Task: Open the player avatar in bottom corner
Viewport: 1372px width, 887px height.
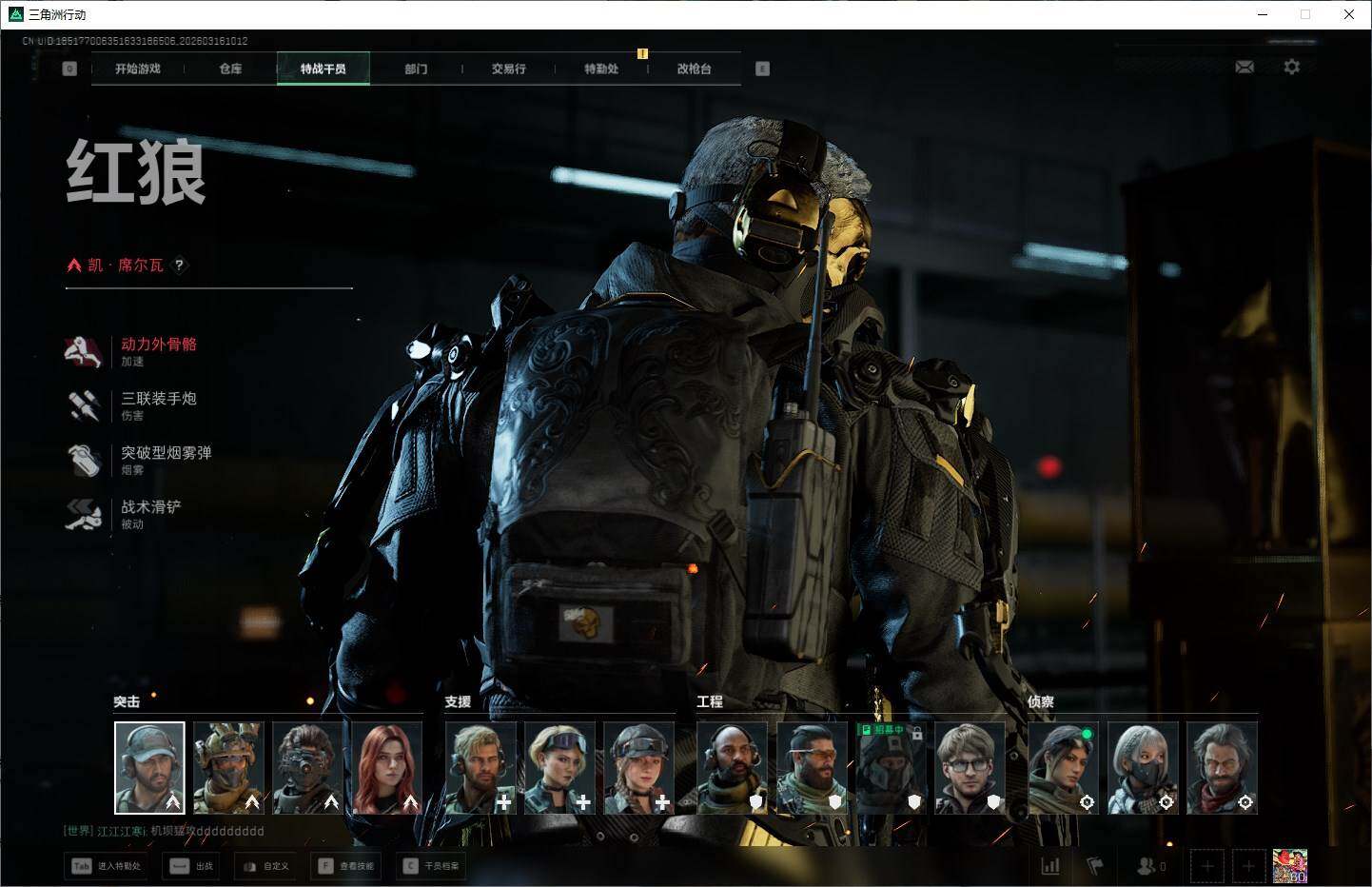Action: pyautogui.click(x=1290, y=866)
